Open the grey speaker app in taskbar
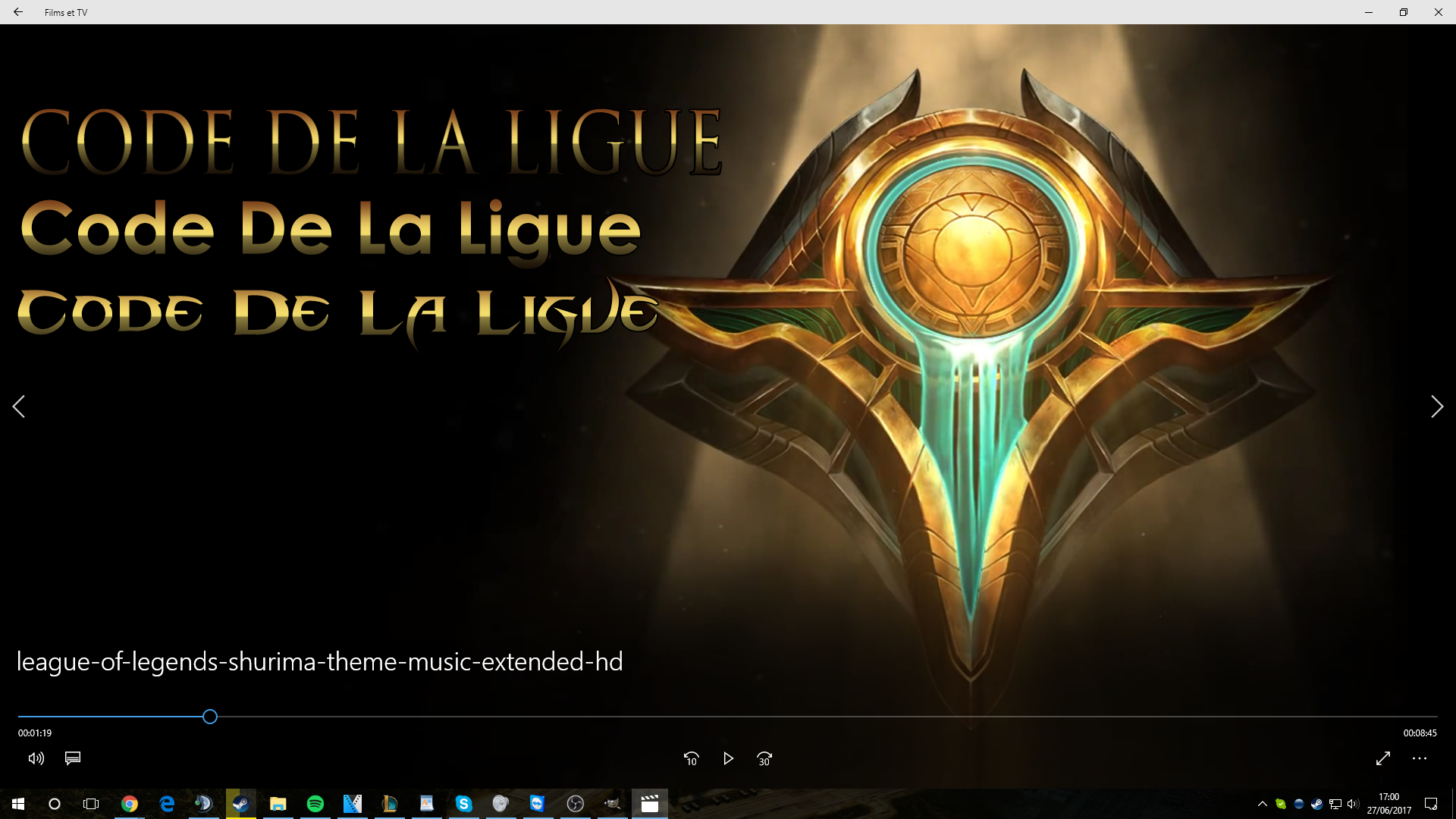The width and height of the screenshot is (1456, 819). click(x=501, y=804)
